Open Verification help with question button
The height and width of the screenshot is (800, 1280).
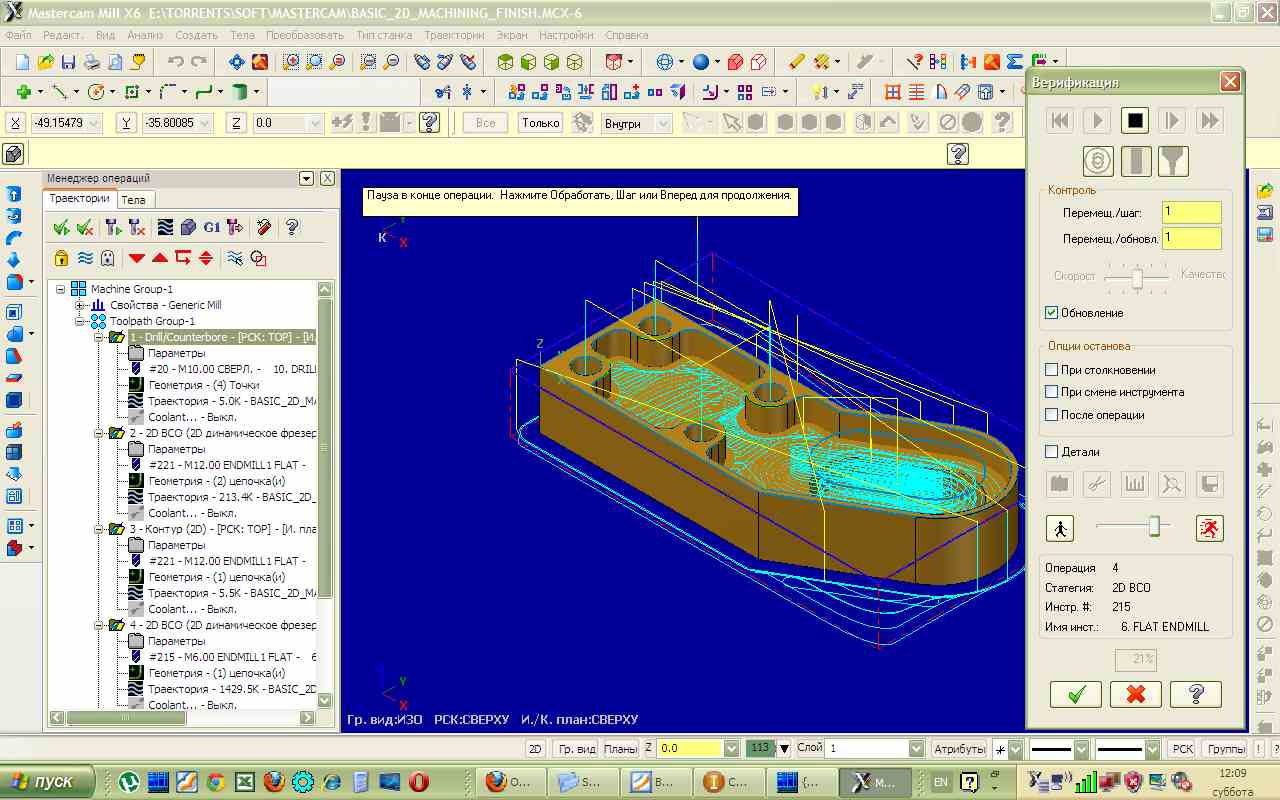[1195, 694]
